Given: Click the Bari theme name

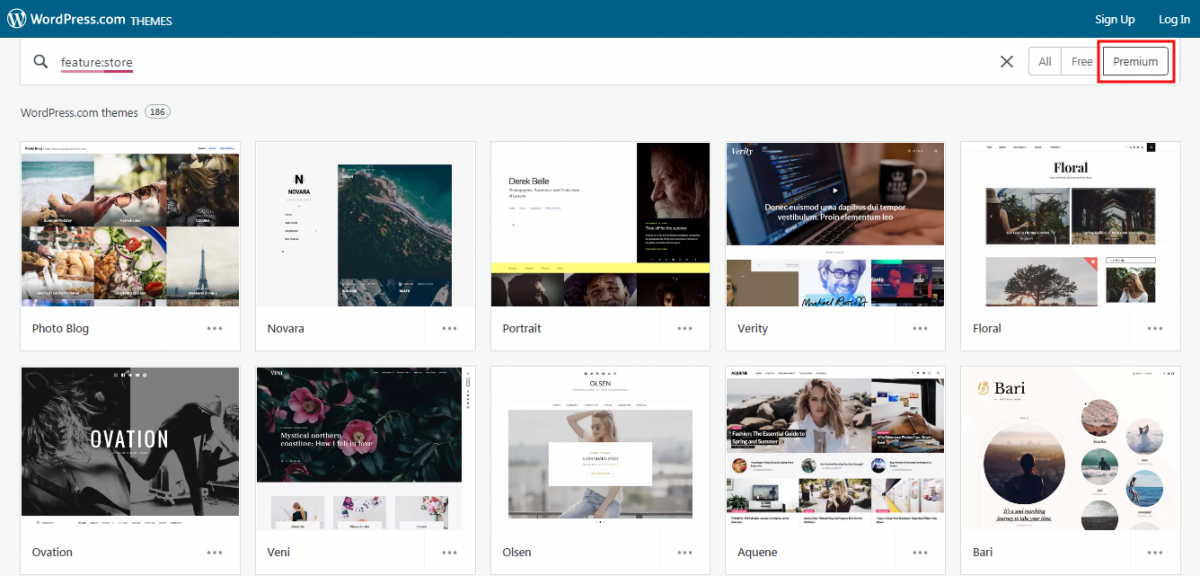Looking at the screenshot, I should tap(983, 552).
